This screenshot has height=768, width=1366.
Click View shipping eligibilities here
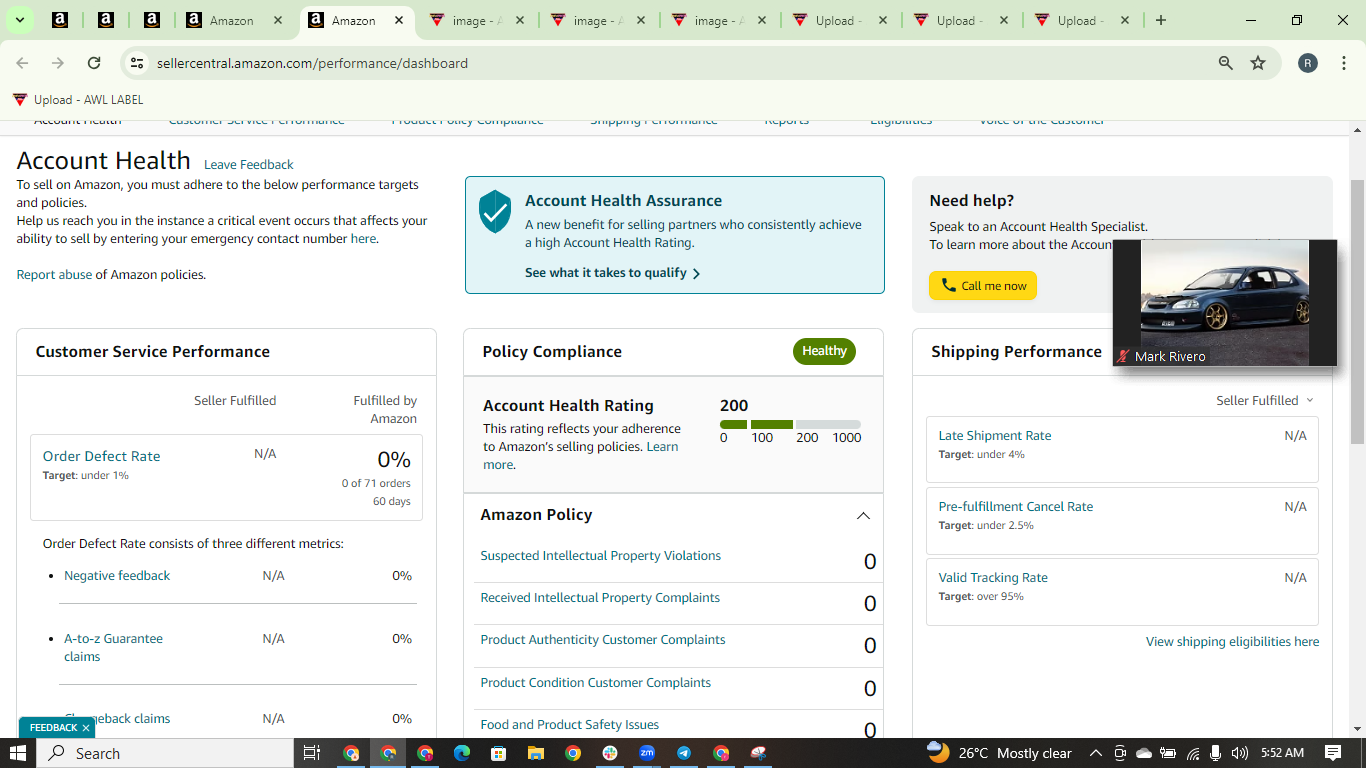1233,642
